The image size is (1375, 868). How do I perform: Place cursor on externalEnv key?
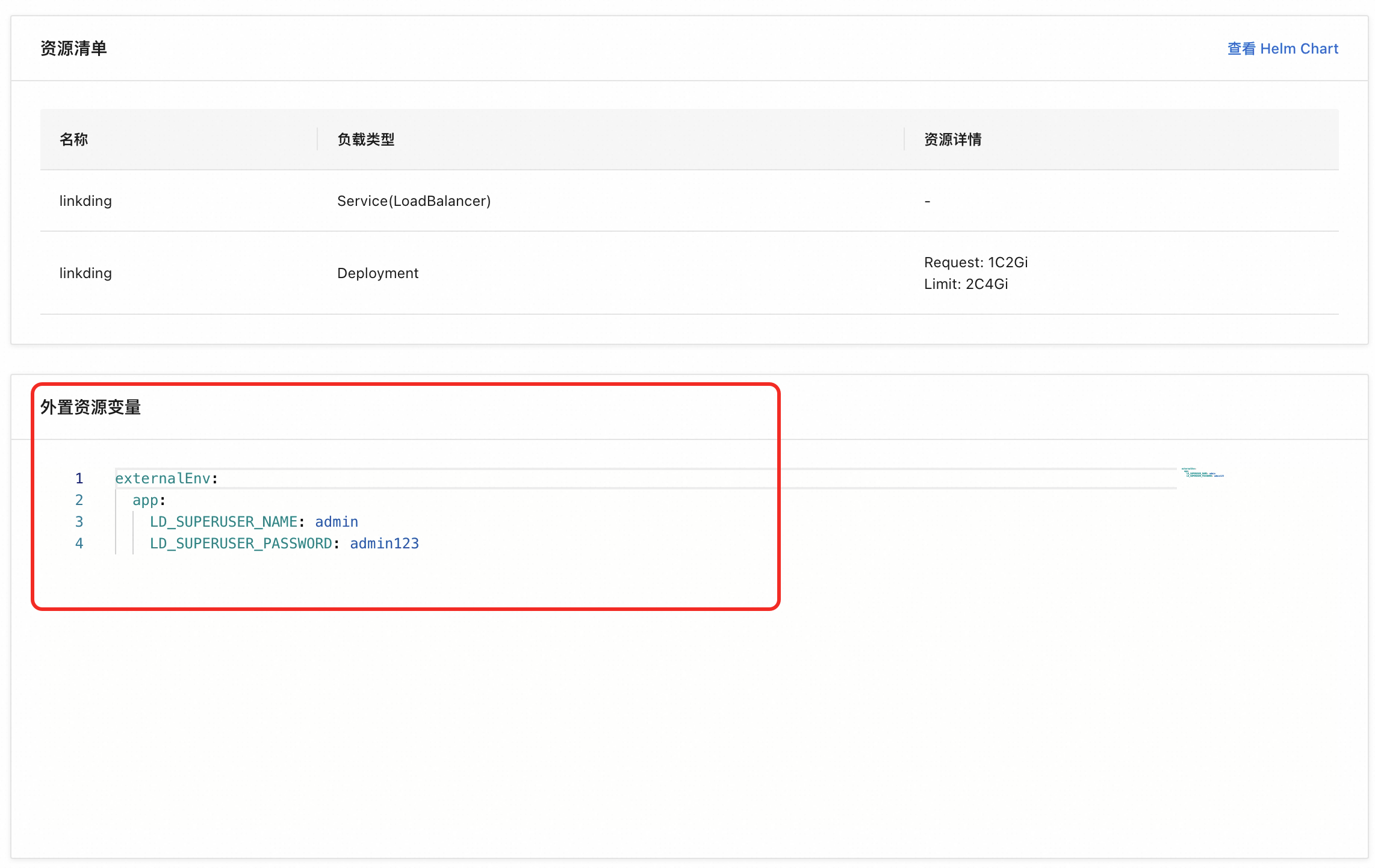tap(163, 479)
